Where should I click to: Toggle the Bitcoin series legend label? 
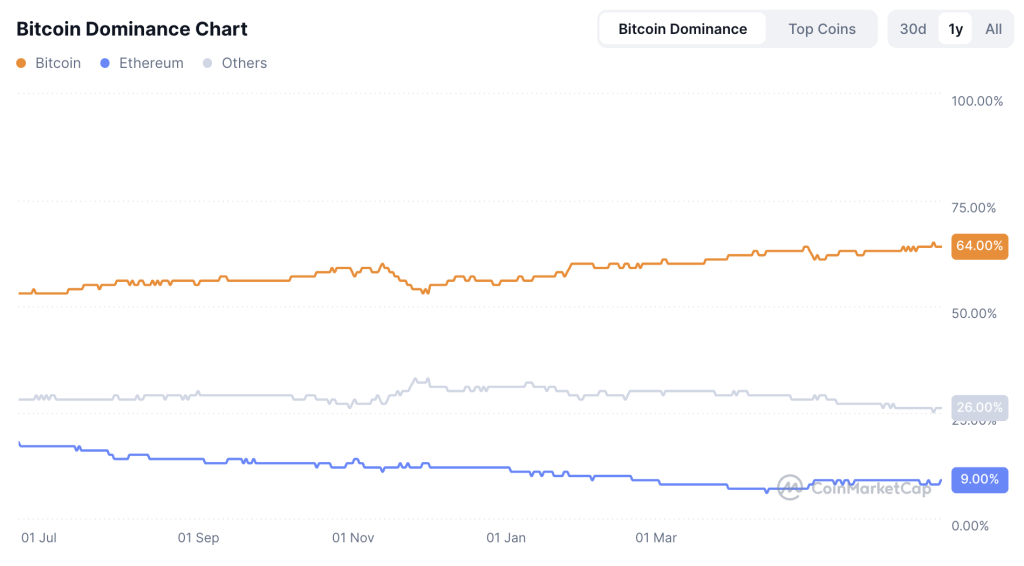[58, 63]
